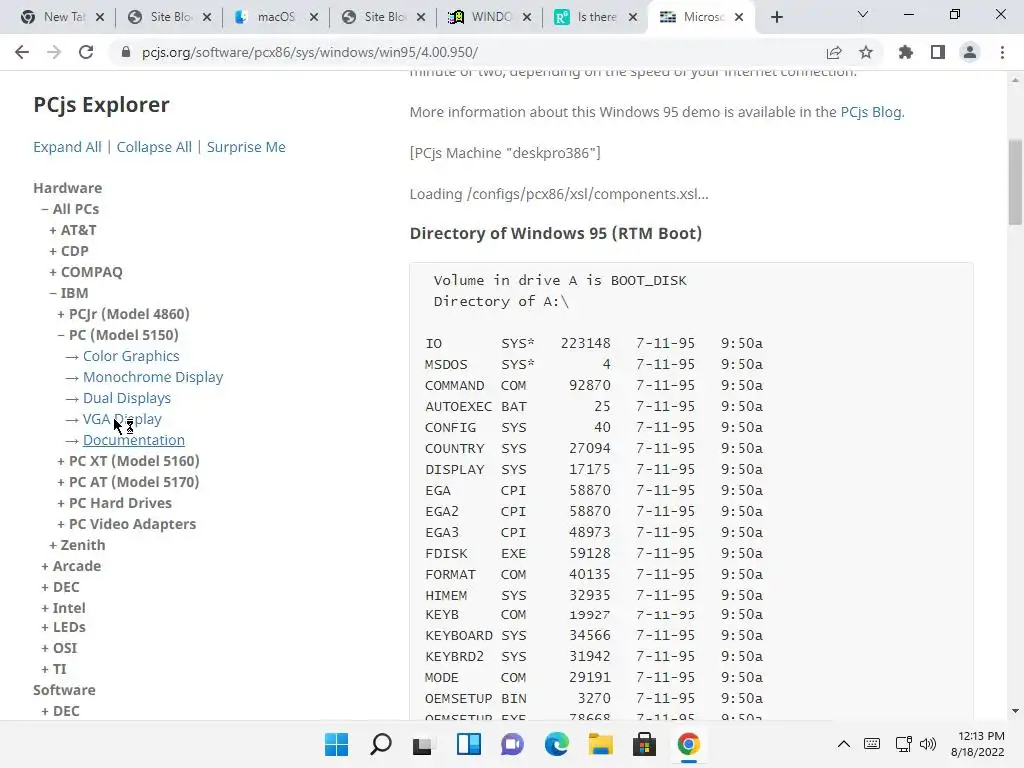Open VGA Display link
The width and height of the screenshot is (1024, 768).
point(122,419)
